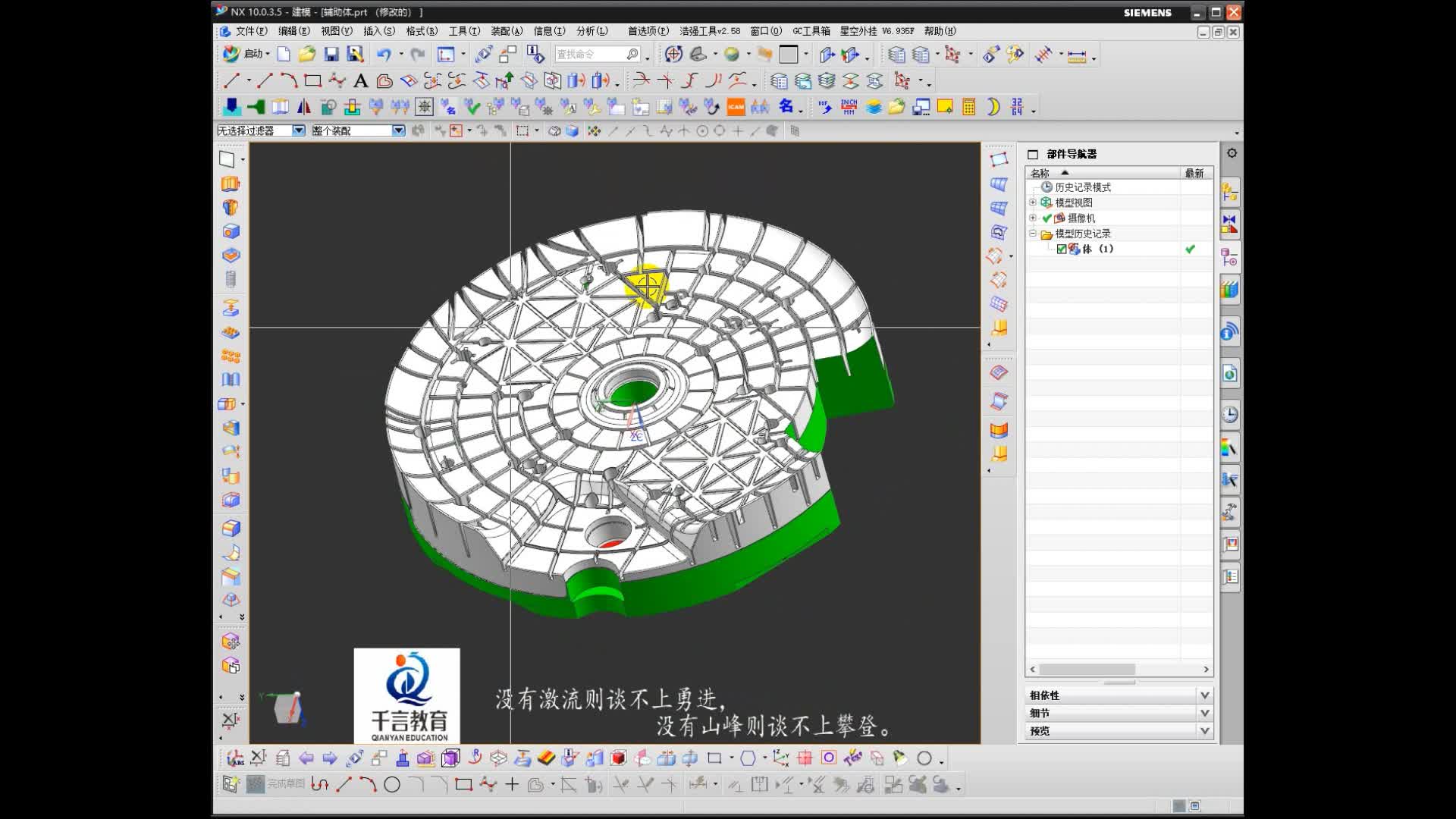Expand the 预览 panel section
Viewport: 1456px width, 819px height.
[1205, 731]
